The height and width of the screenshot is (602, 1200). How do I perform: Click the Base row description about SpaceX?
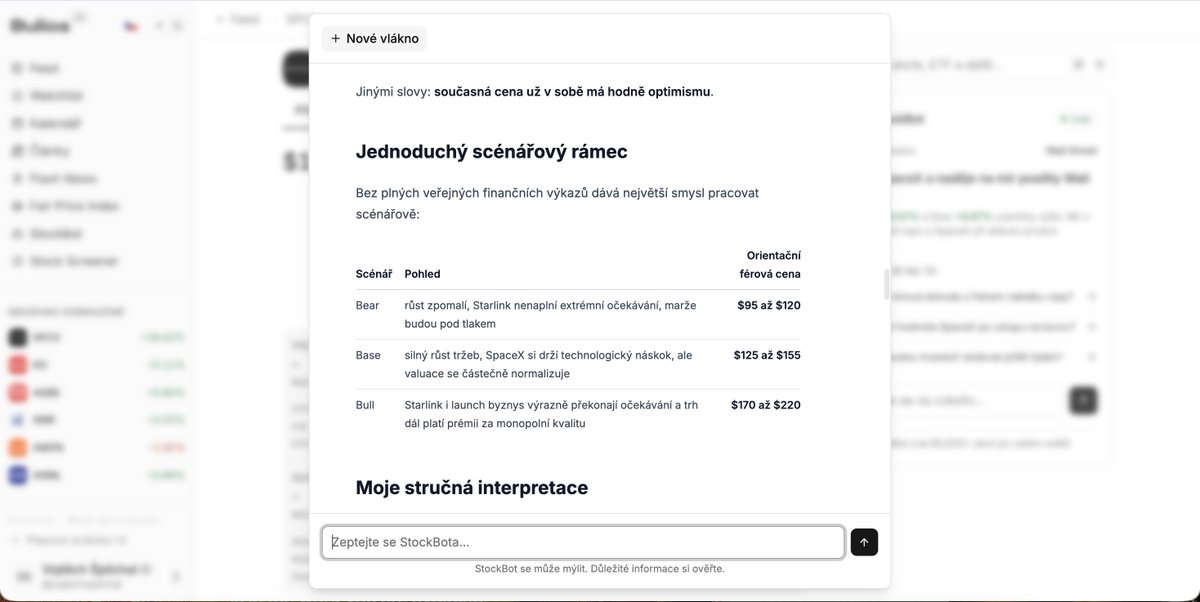(x=548, y=364)
